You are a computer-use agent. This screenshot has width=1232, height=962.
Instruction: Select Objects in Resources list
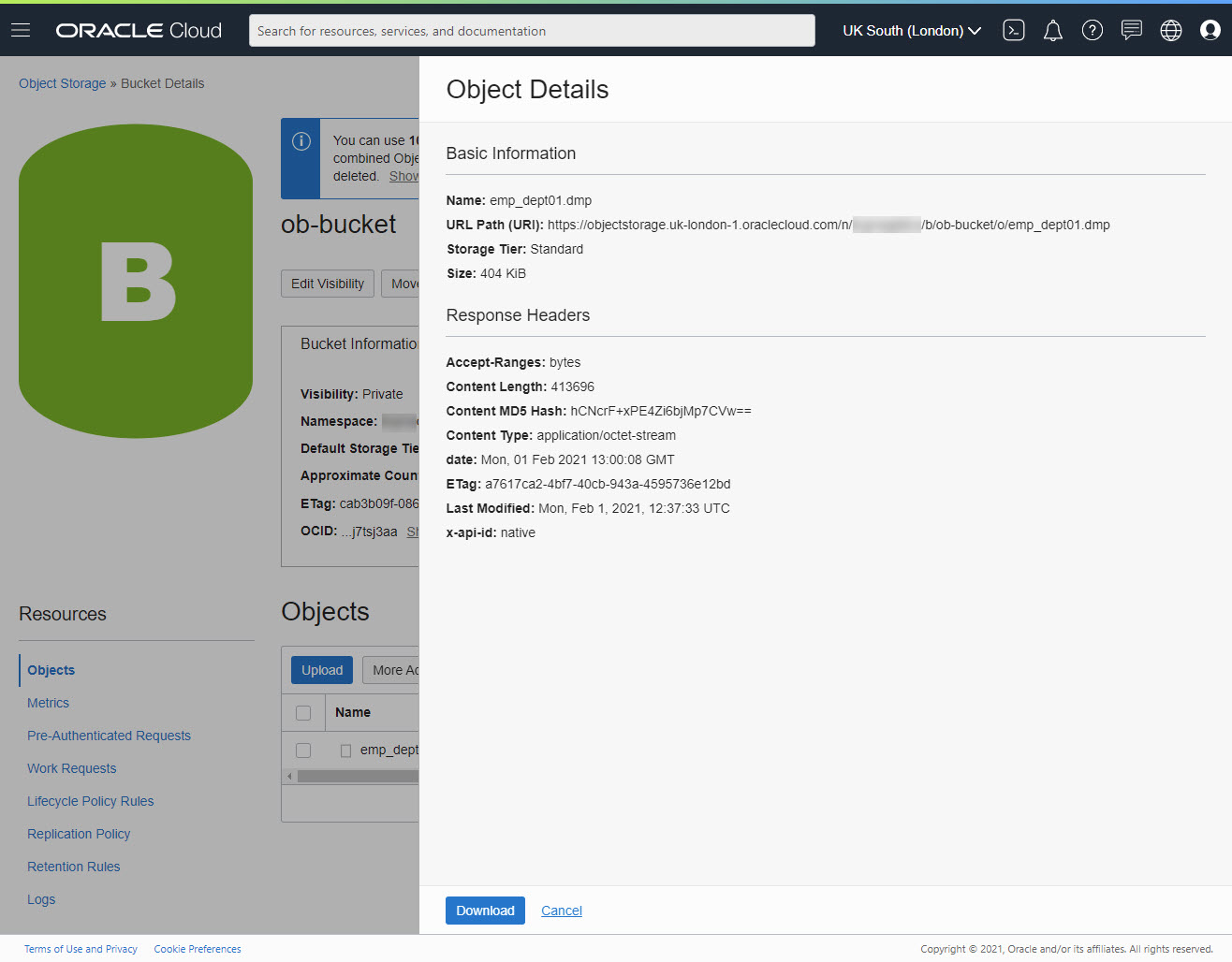pos(51,670)
